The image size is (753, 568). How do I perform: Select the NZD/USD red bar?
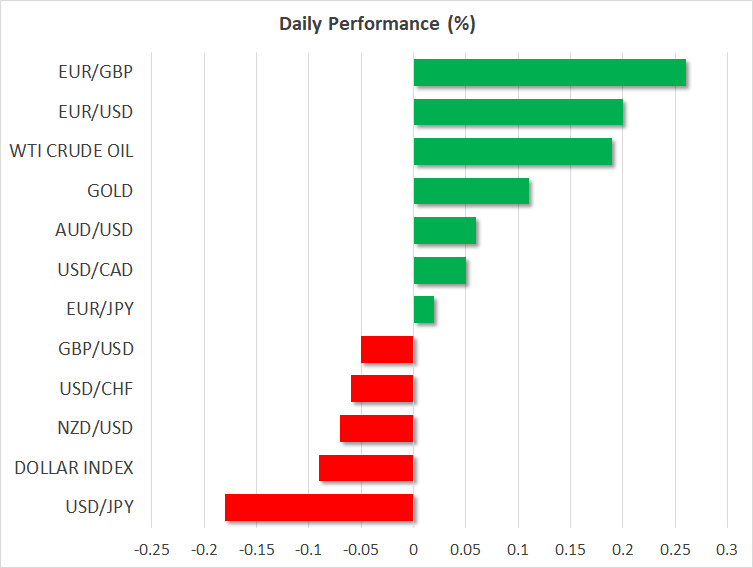point(377,428)
